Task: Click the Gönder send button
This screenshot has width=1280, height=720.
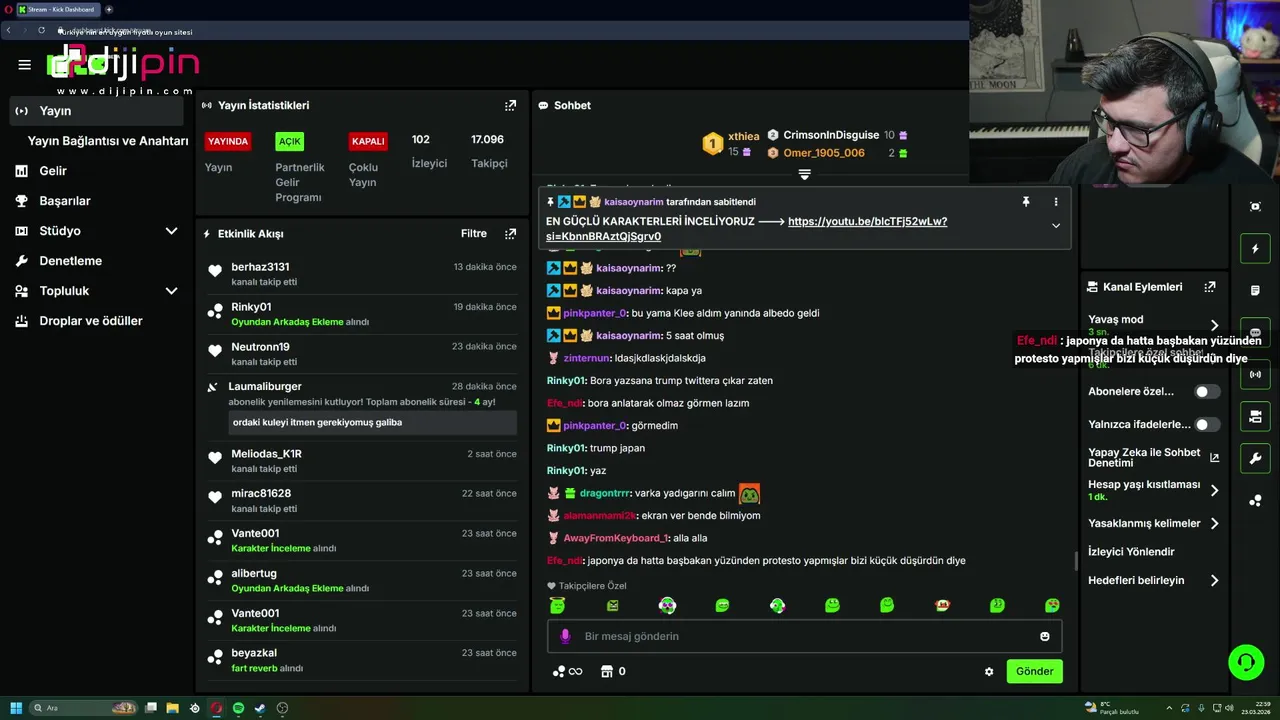Action: pos(1034,671)
